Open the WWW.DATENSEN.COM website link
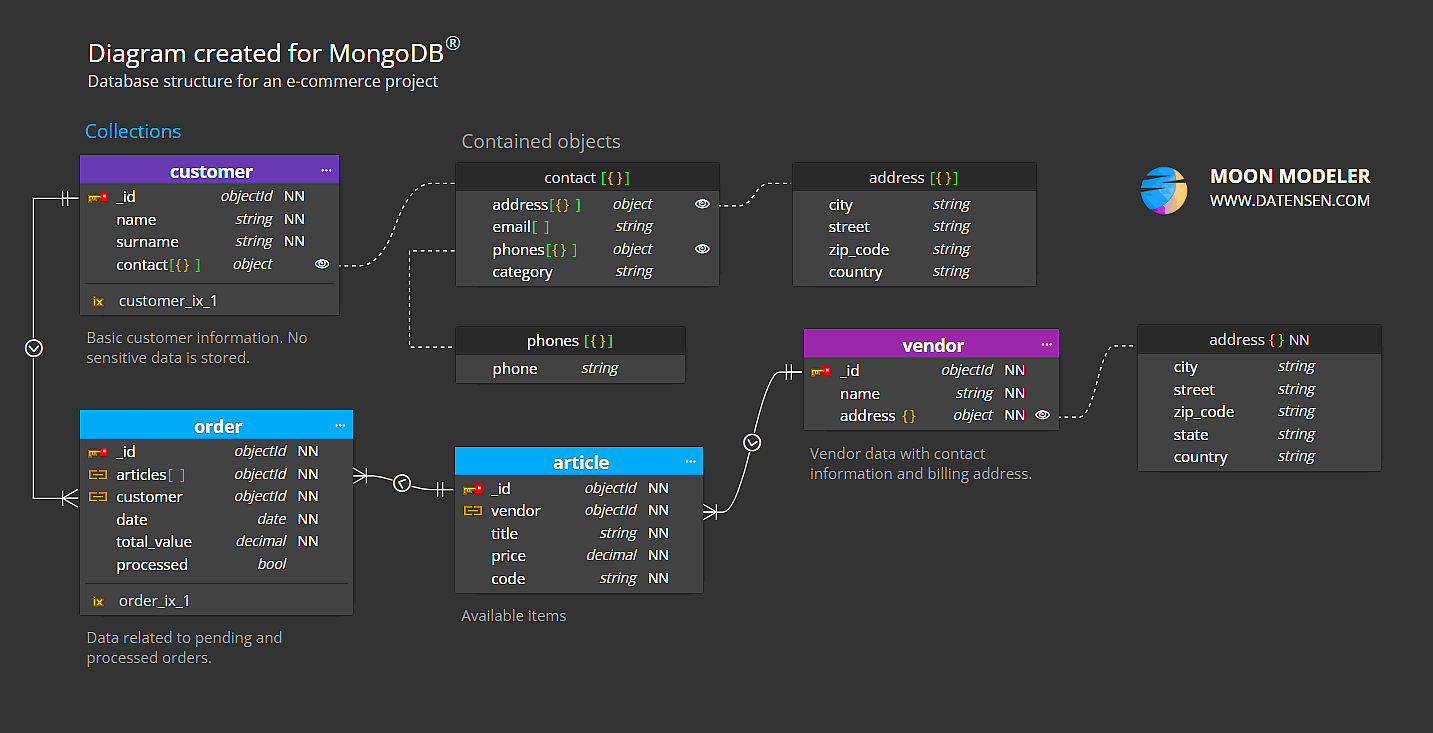The image size is (1433, 733). tap(1290, 200)
